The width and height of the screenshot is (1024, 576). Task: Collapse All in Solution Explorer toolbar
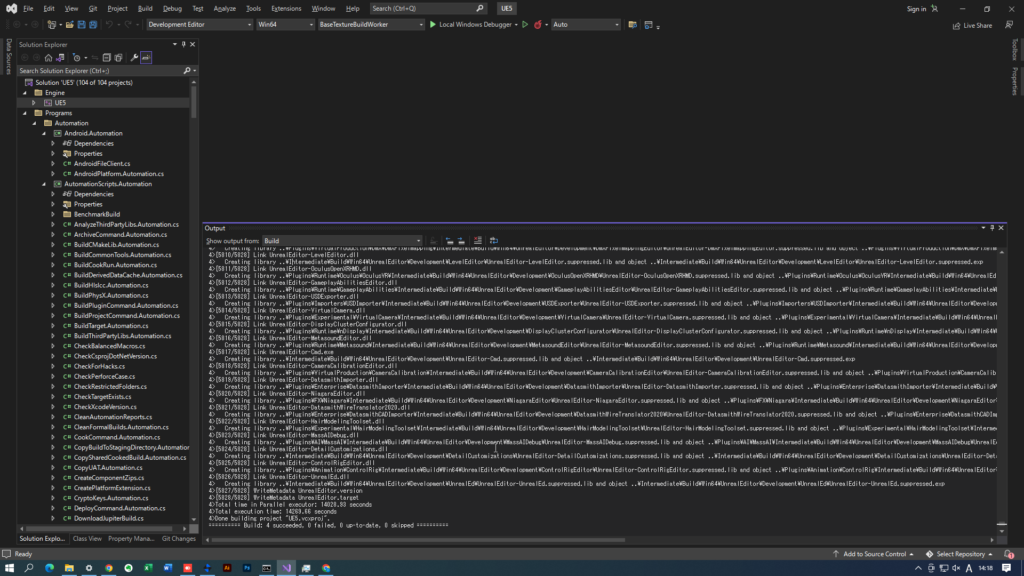coord(106,57)
